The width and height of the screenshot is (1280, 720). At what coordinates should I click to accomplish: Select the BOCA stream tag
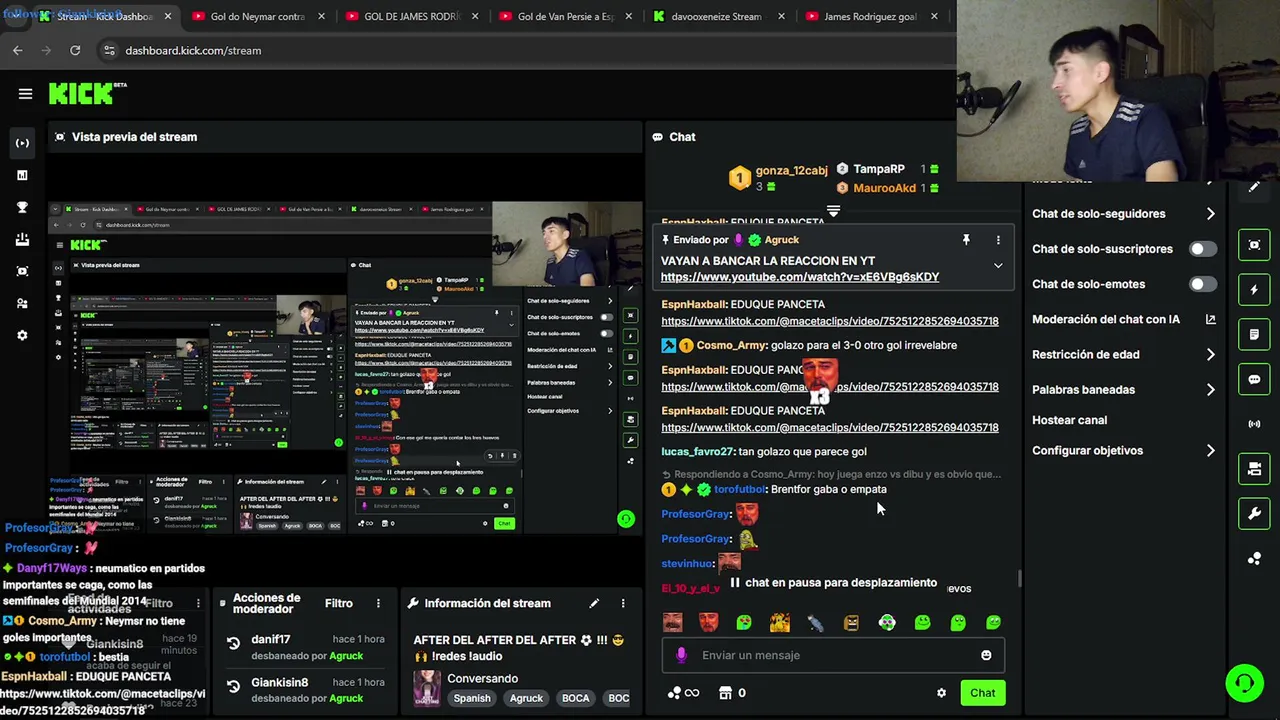[x=575, y=698]
